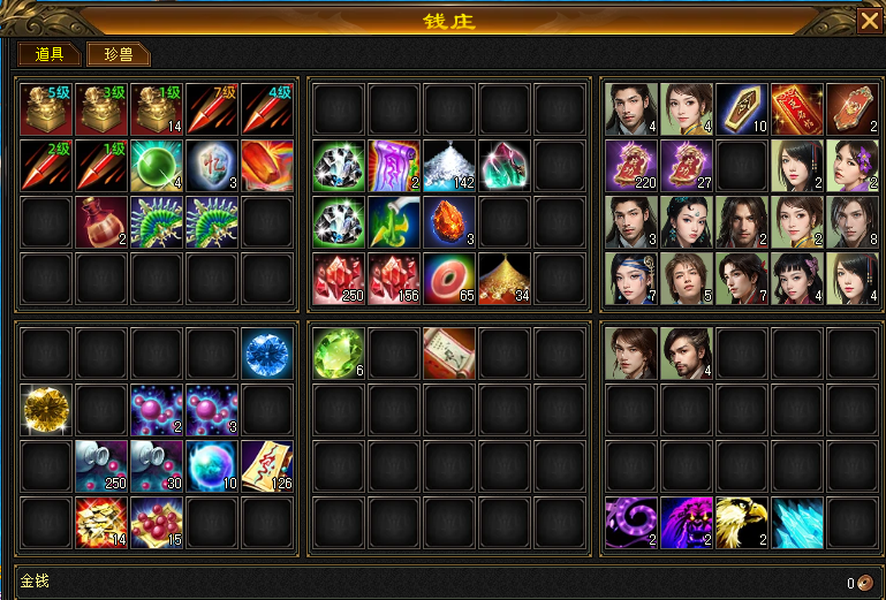
Task: Open the 珍兽 tab
Action: tap(118, 54)
